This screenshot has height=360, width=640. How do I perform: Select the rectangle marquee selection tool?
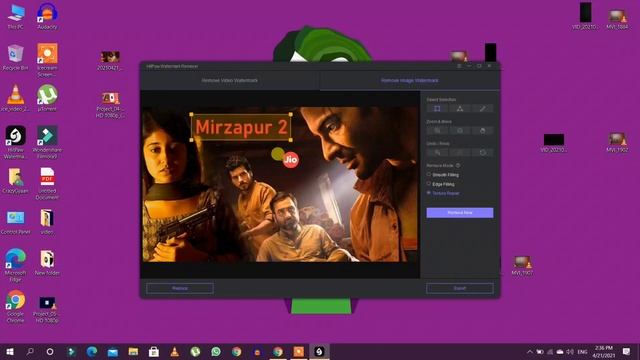pyautogui.click(x=437, y=109)
